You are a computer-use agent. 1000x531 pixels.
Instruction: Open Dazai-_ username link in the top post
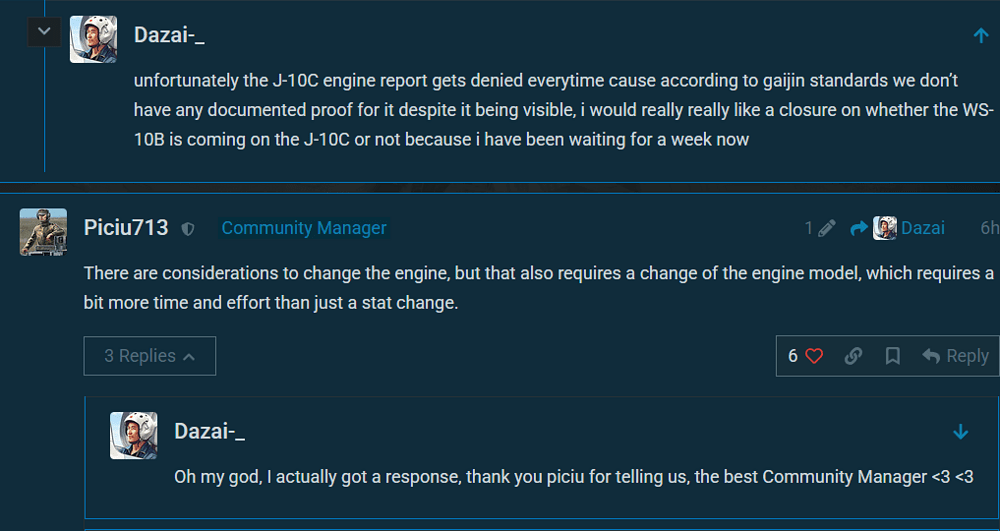tap(169, 35)
